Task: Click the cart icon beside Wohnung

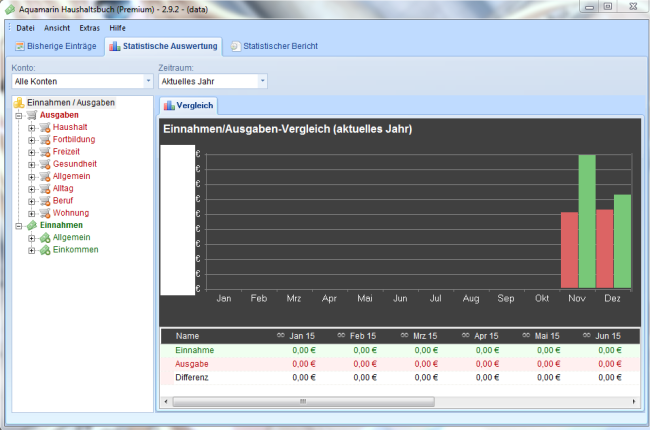Action: pyautogui.click(x=45, y=213)
